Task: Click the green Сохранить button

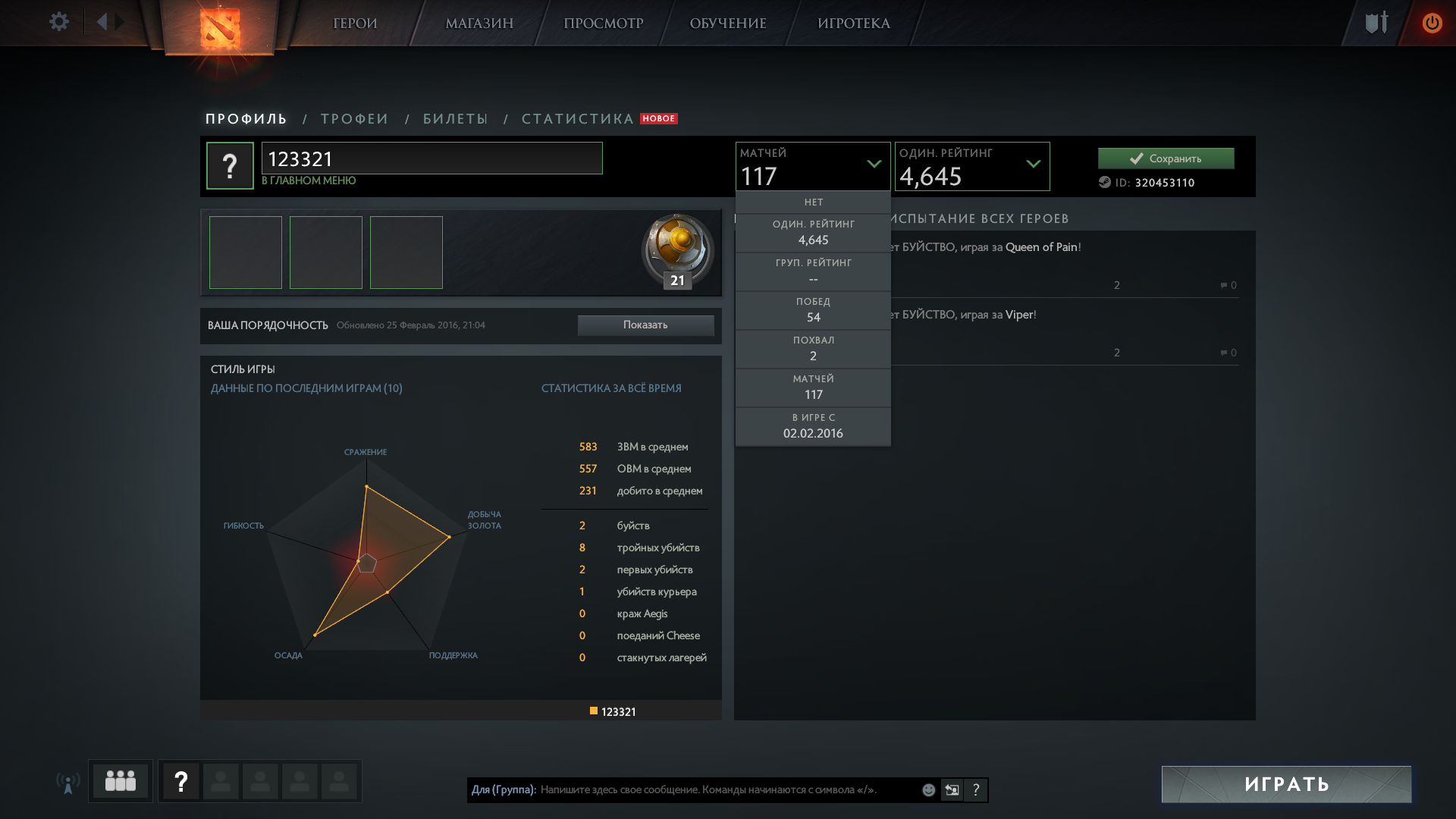Action: coord(1166,158)
